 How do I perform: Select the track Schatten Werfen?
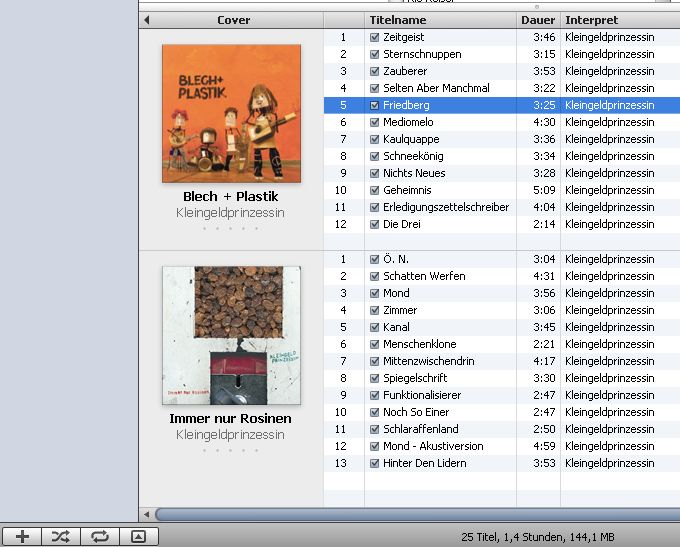[424, 276]
